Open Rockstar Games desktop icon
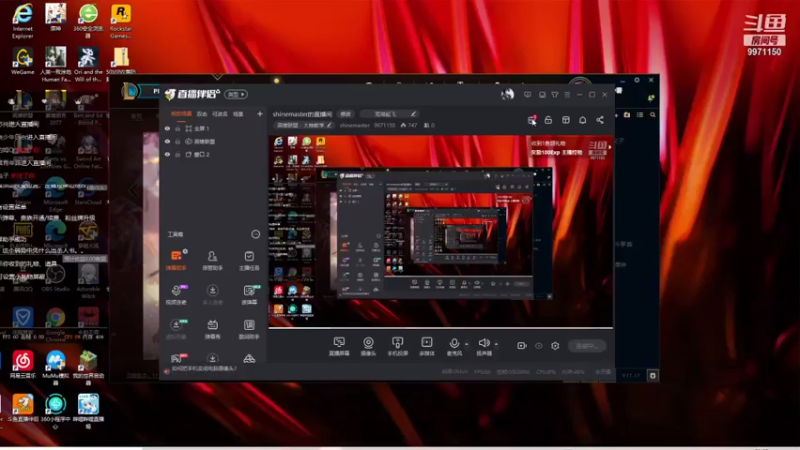Image resolution: width=800 pixels, height=450 pixels. coord(121,21)
